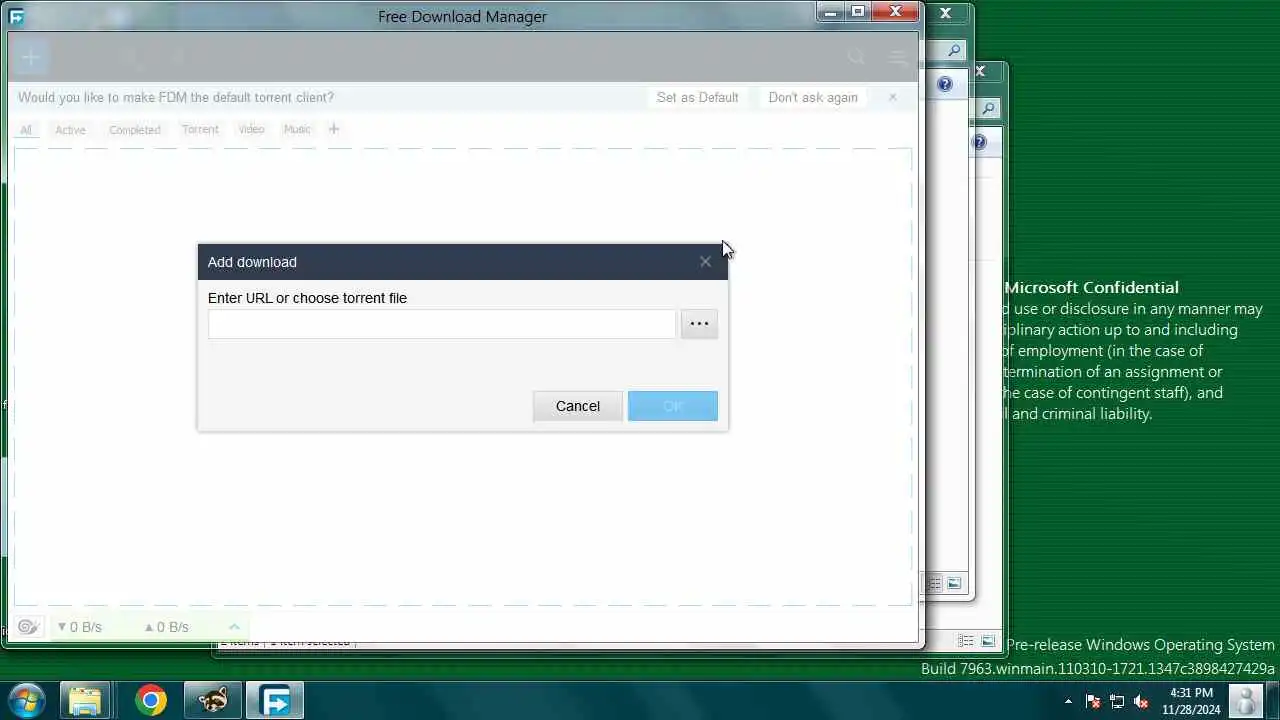Focus the URL input field
This screenshot has width=1280, height=720.
click(x=442, y=324)
